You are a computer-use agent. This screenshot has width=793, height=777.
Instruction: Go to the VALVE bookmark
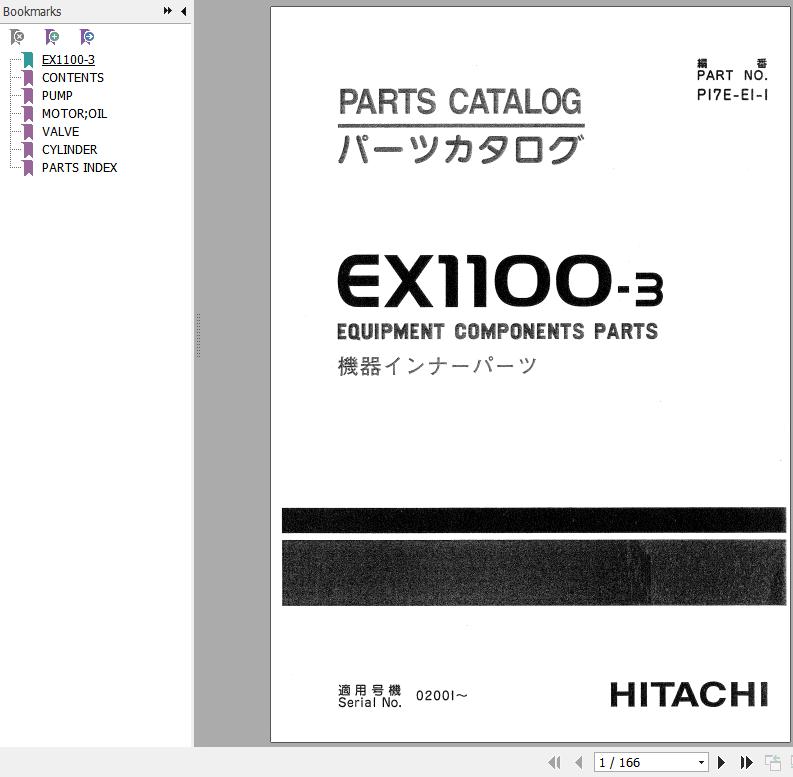pos(61,132)
